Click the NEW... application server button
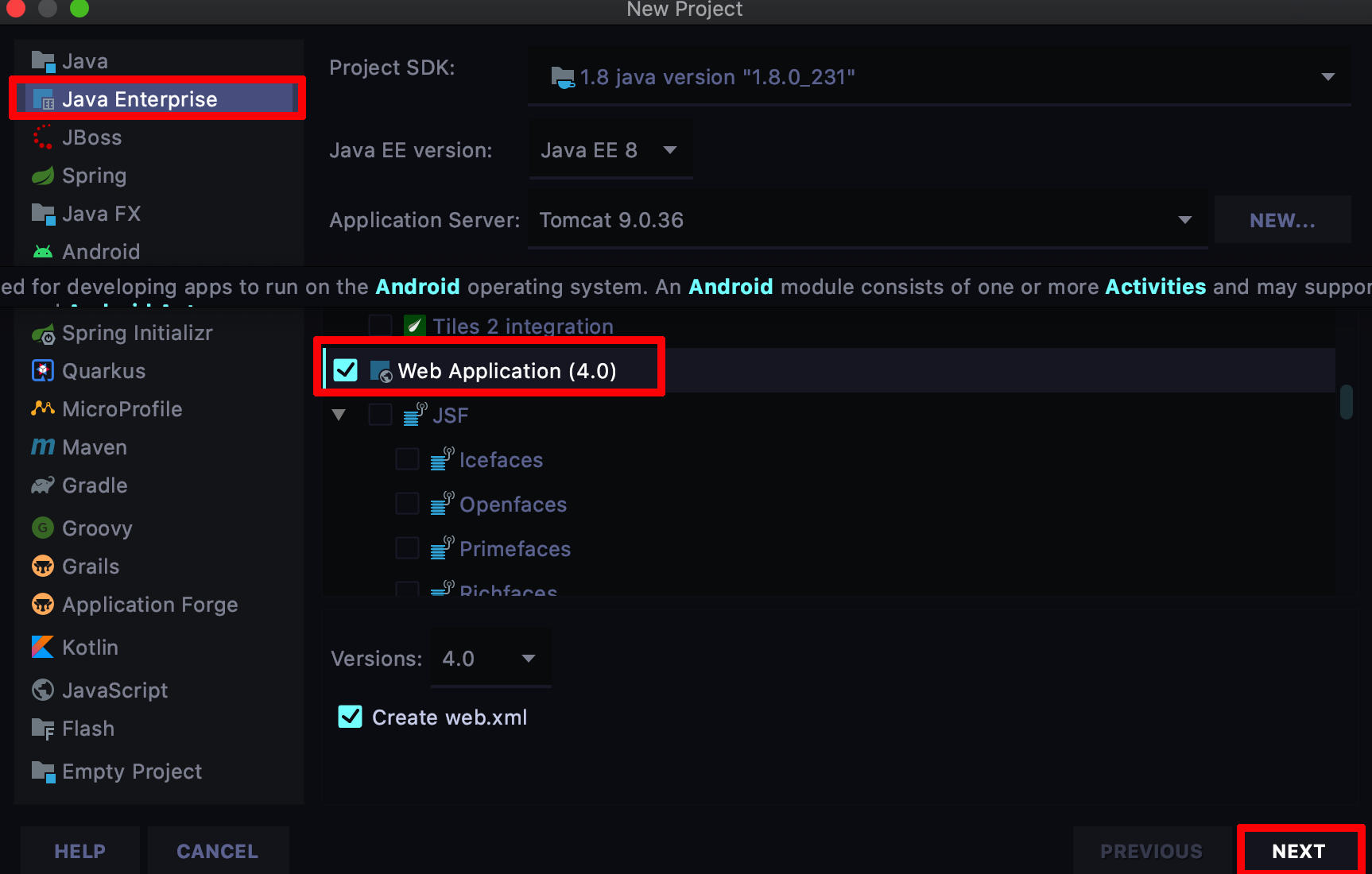 pos(1283,220)
